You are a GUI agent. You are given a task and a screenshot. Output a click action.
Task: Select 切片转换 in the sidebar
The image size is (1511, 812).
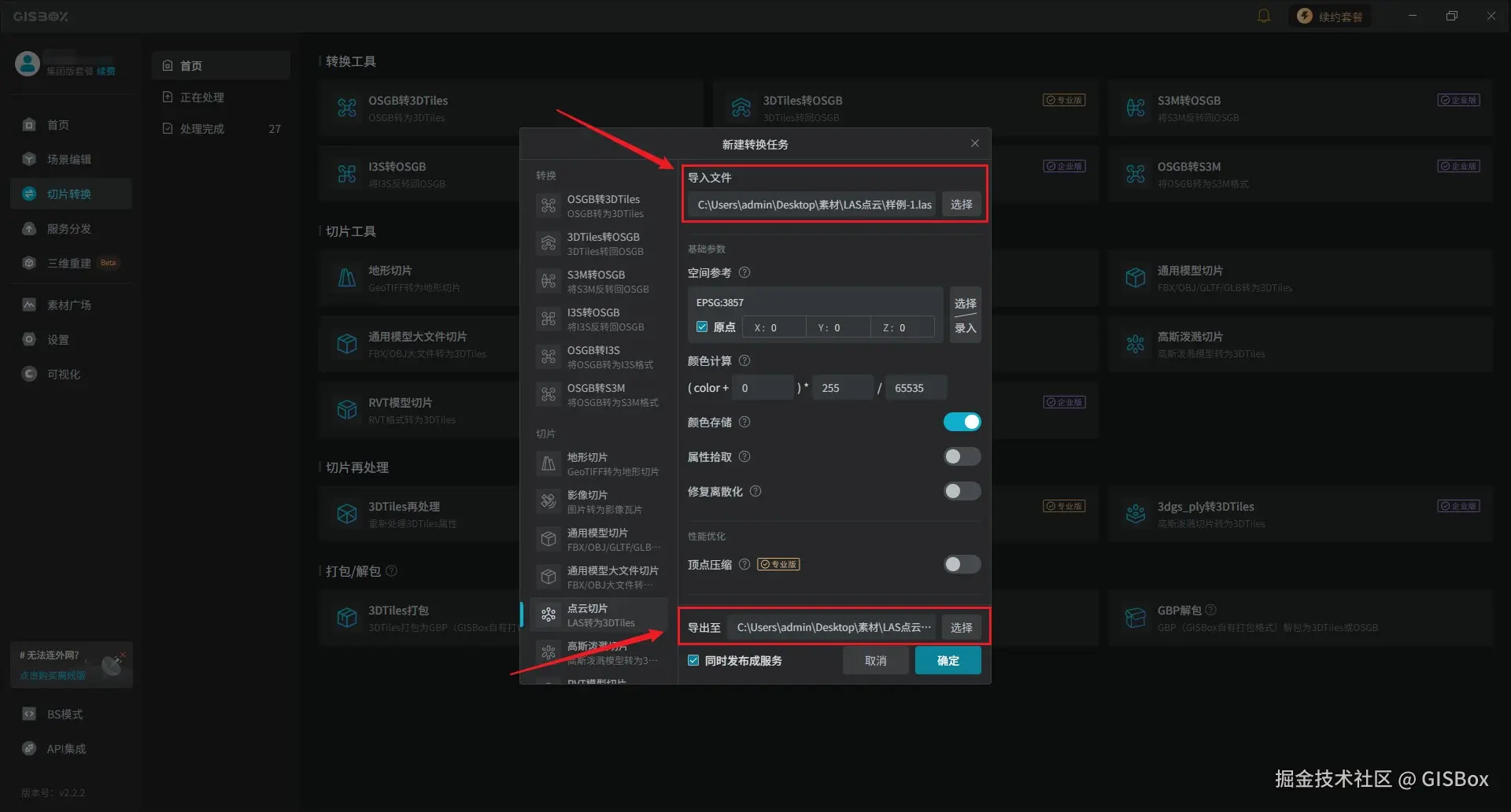pos(71,194)
